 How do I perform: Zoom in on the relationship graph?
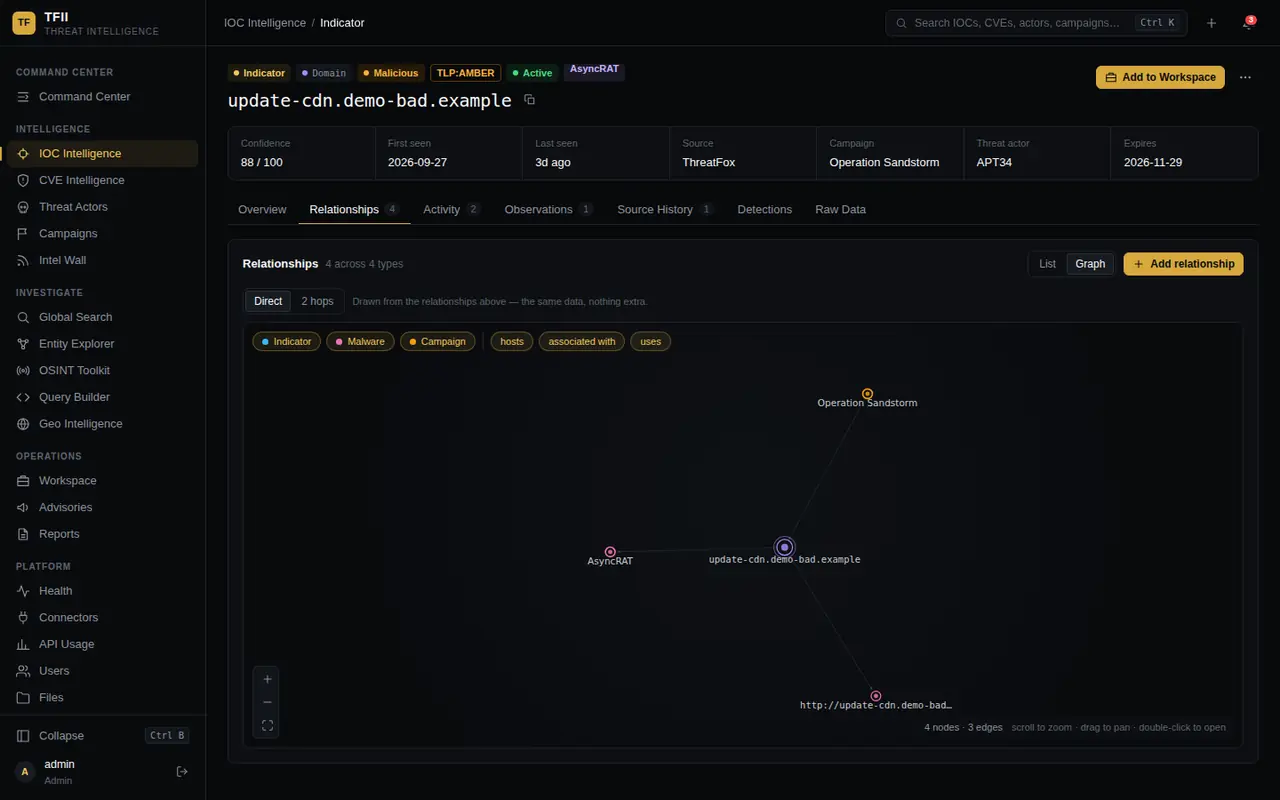(x=267, y=679)
